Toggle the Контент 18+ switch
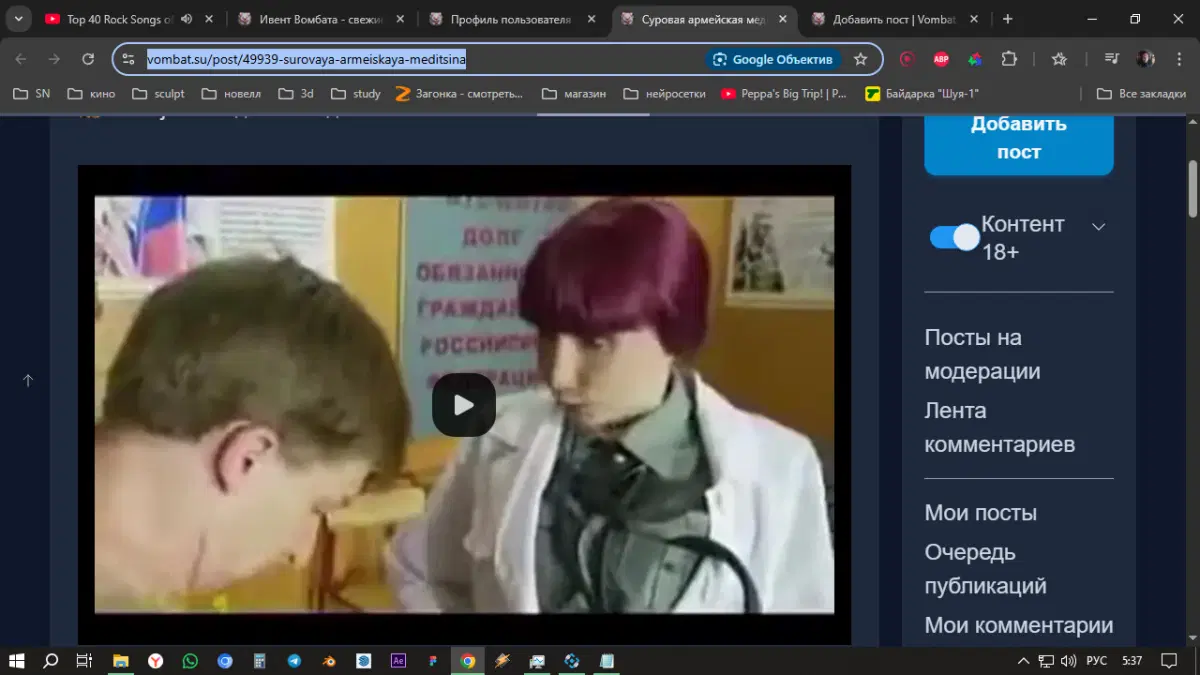Viewport: 1200px width, 675px height. pos(955,237)
